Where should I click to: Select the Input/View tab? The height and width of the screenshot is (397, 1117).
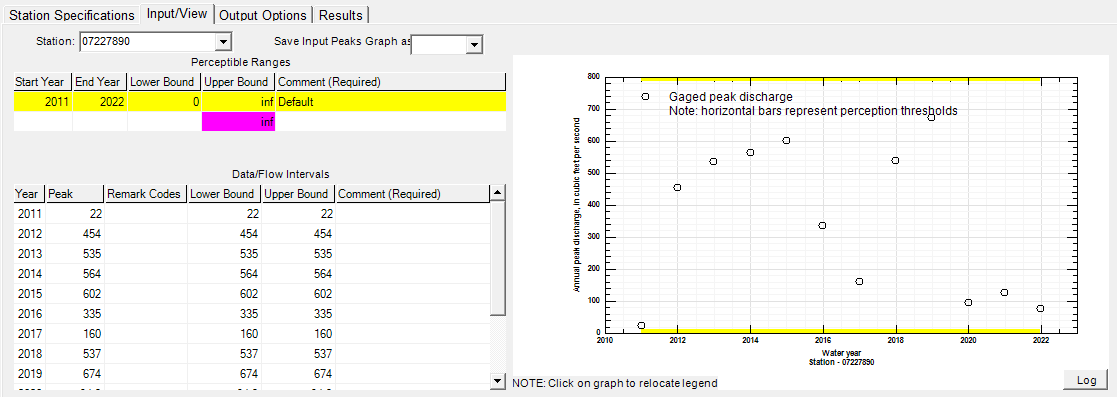tap(178, 14)
